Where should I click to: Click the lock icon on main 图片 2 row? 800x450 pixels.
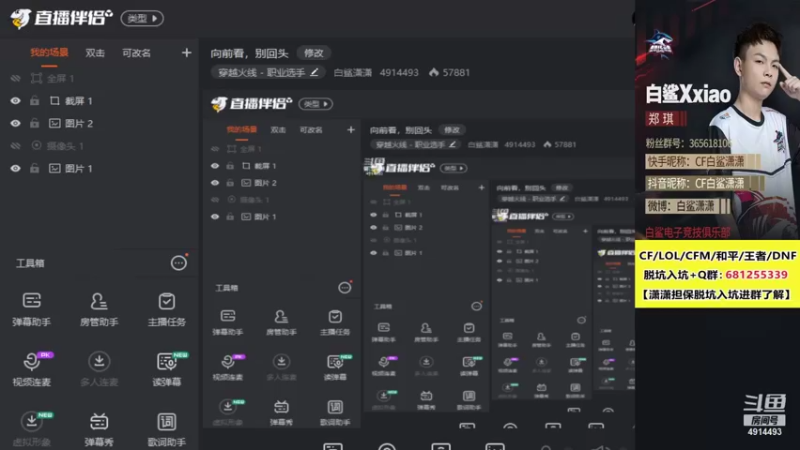pyautogui.click(x=35, y=123)
